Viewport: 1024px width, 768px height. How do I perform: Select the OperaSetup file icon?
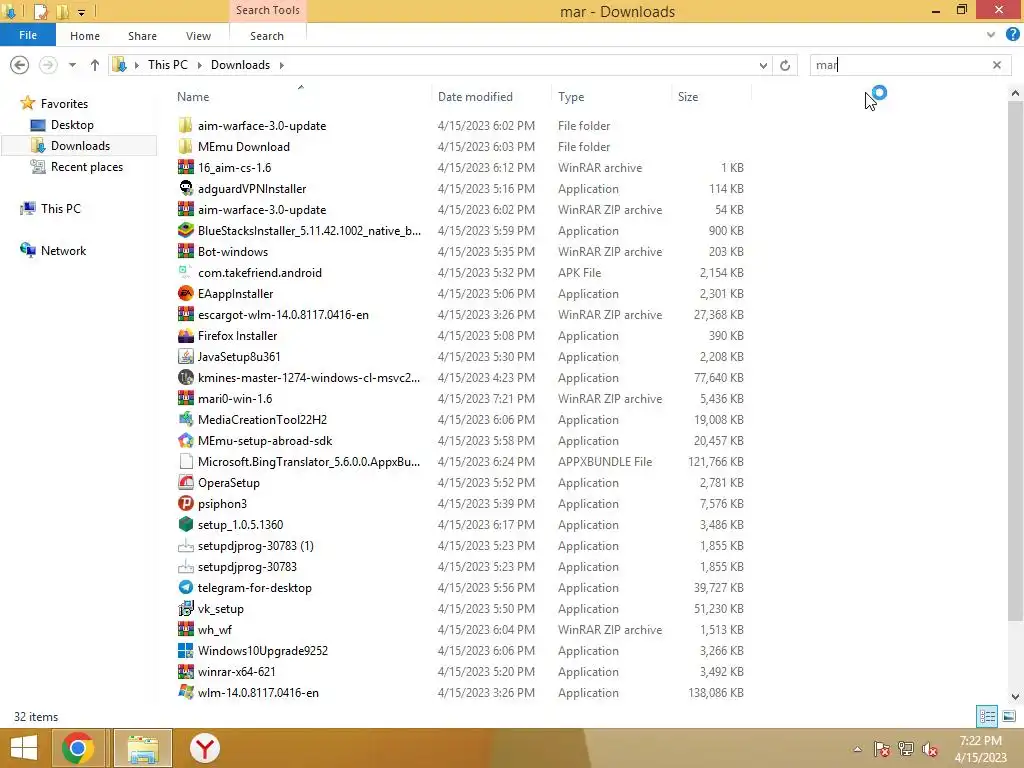tap(185, 483)
